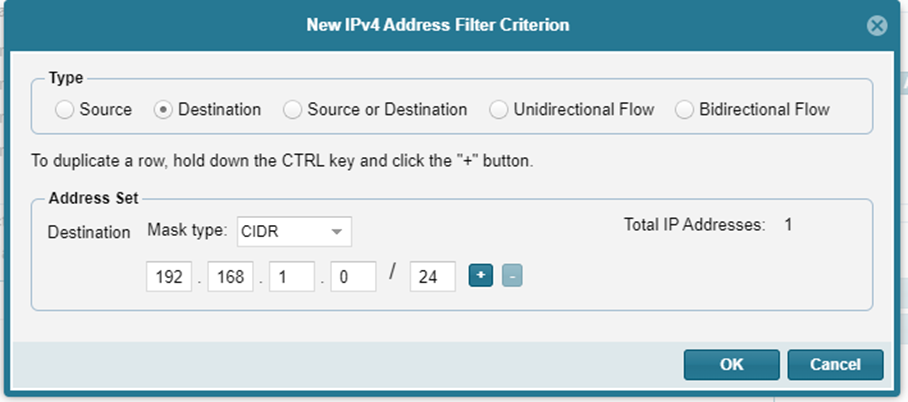Click the Total IP Addresses label

[694, 225]
